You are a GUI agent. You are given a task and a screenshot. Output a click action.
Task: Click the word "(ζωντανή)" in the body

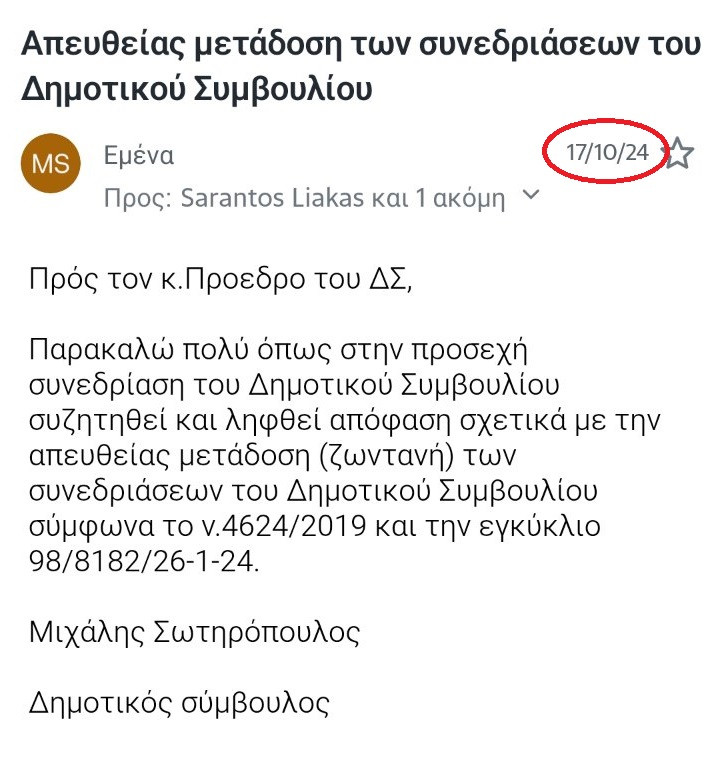click(x=394, y=458)
